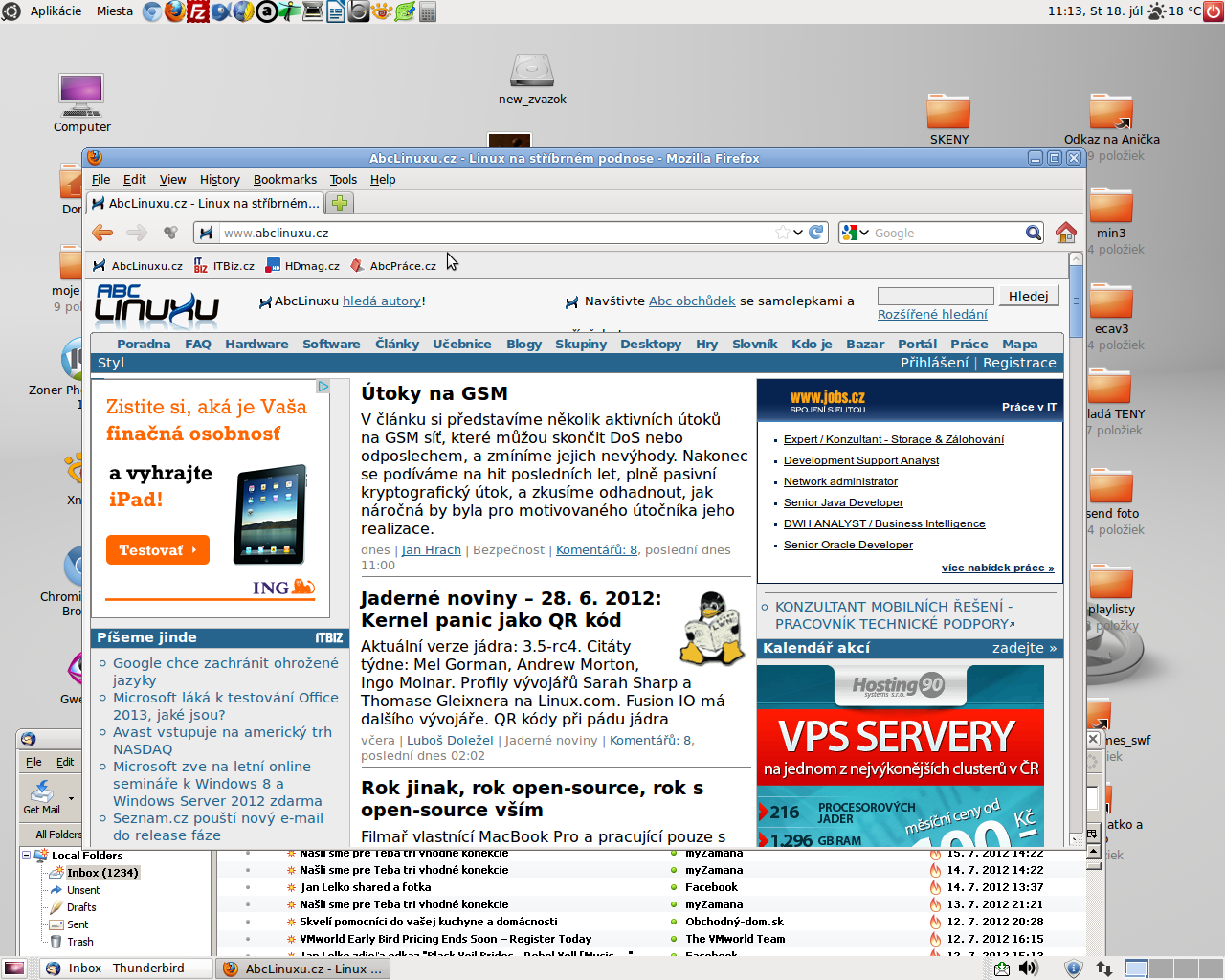1225x980 pixels.
Task: Click the blue shield tray icon
Action: [1073, 969]
